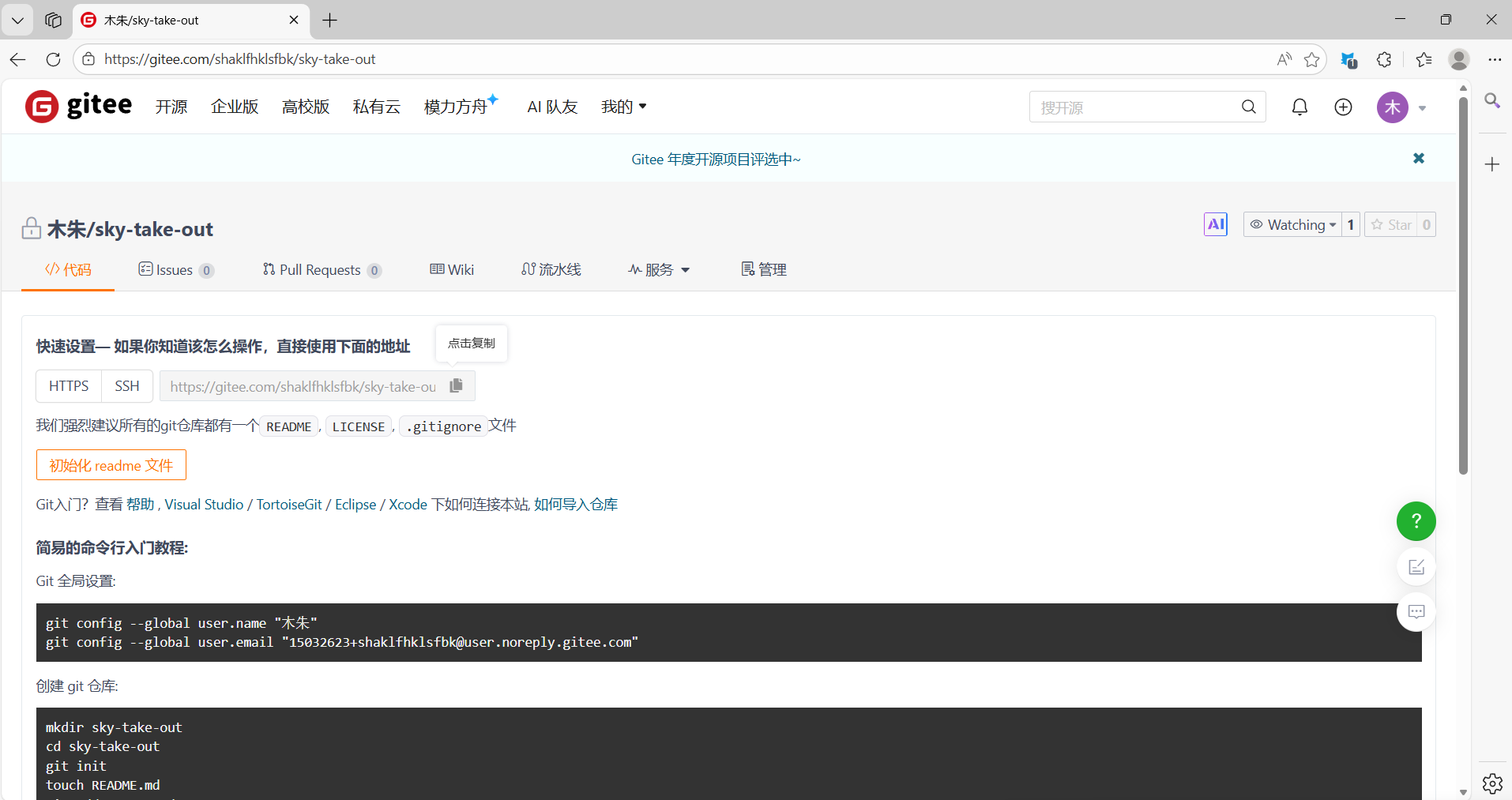Click the Gitee logo
Viewport: 1512px width, 800px height.
[x=79, y=106]
